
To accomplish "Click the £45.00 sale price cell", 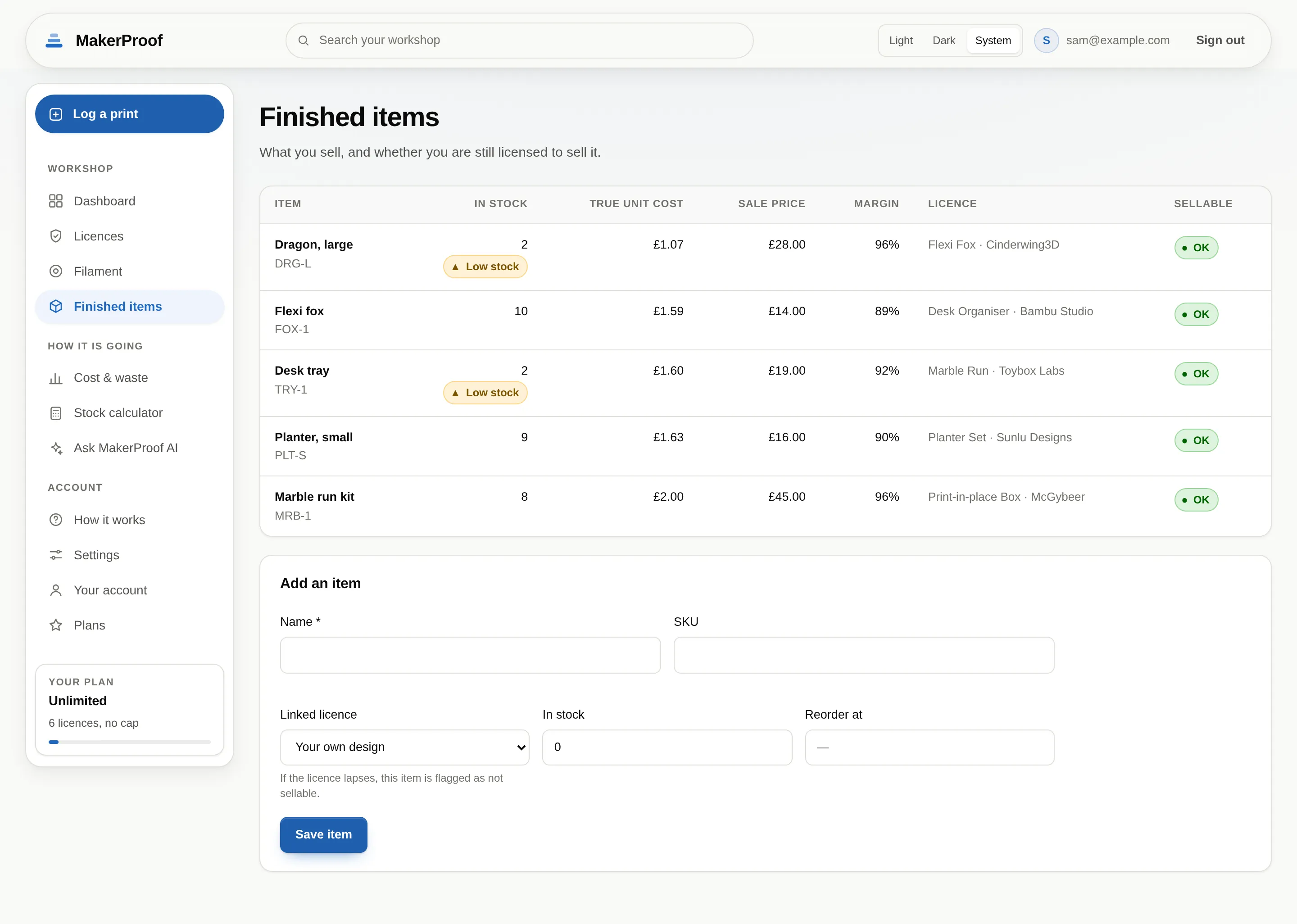I will [787, 497].
